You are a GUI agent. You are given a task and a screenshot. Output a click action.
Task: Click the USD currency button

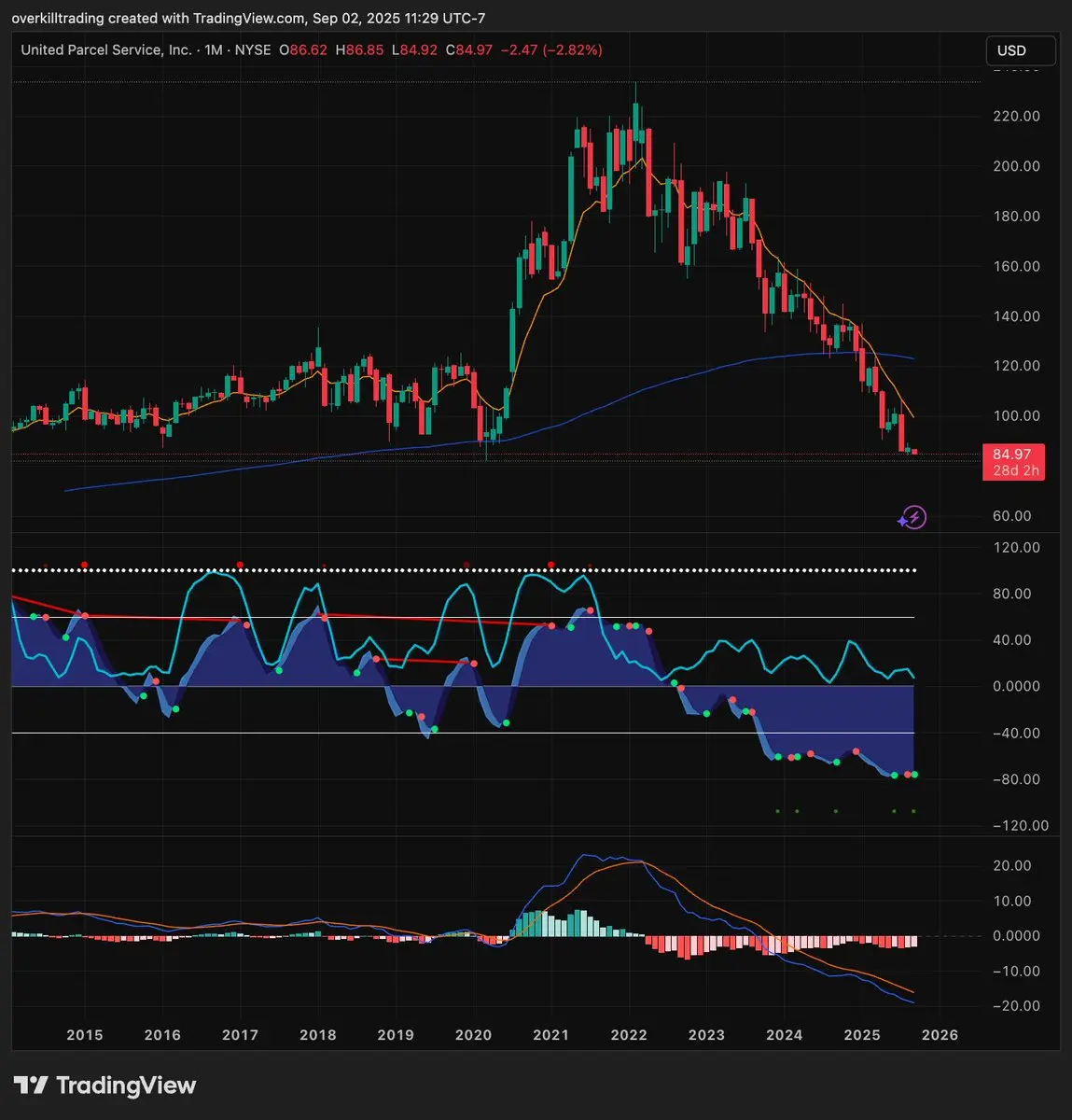(1021, 50)
